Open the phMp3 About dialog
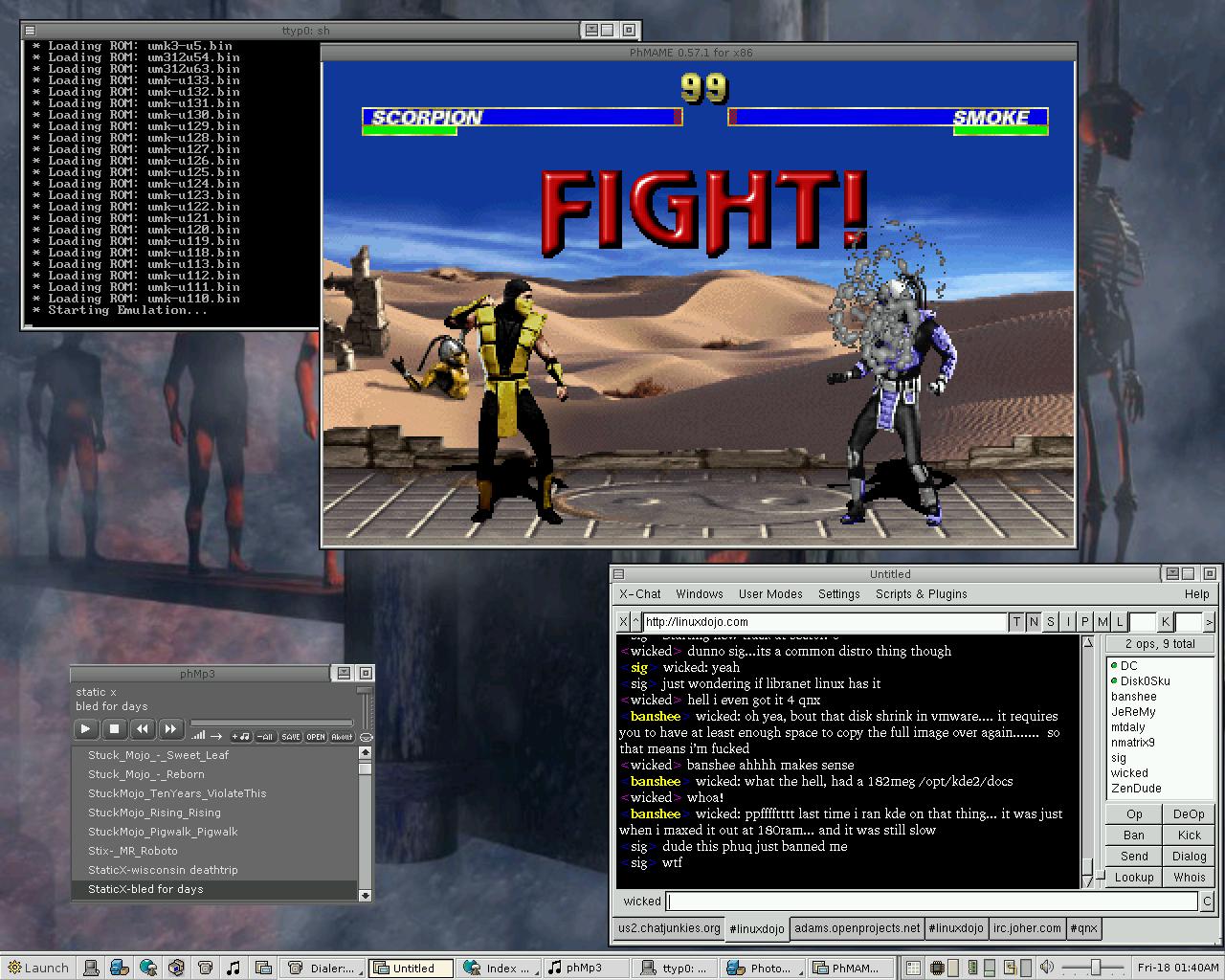 coord(342,737)
